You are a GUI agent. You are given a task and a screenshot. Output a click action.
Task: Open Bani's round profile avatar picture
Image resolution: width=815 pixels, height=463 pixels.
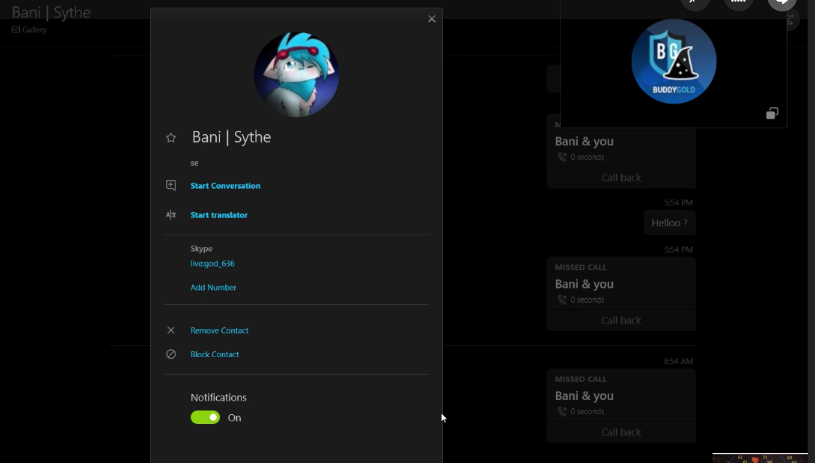tap(296, 74)
